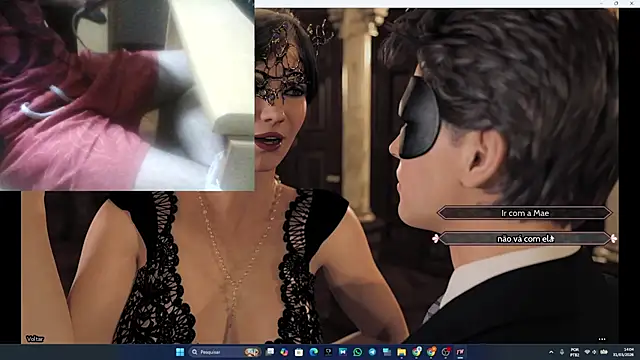640x360 pixels.
Task: Open Microsoft Edge from the taskbar
Action: pyautogui.click(x=313, y=352)
